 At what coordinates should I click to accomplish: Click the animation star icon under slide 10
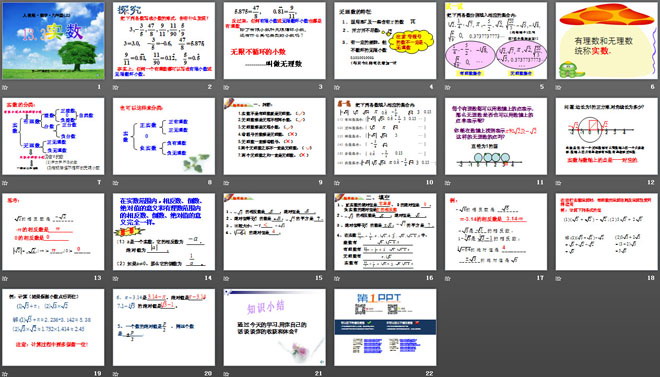pyautogui.click(x=337, y=183)
